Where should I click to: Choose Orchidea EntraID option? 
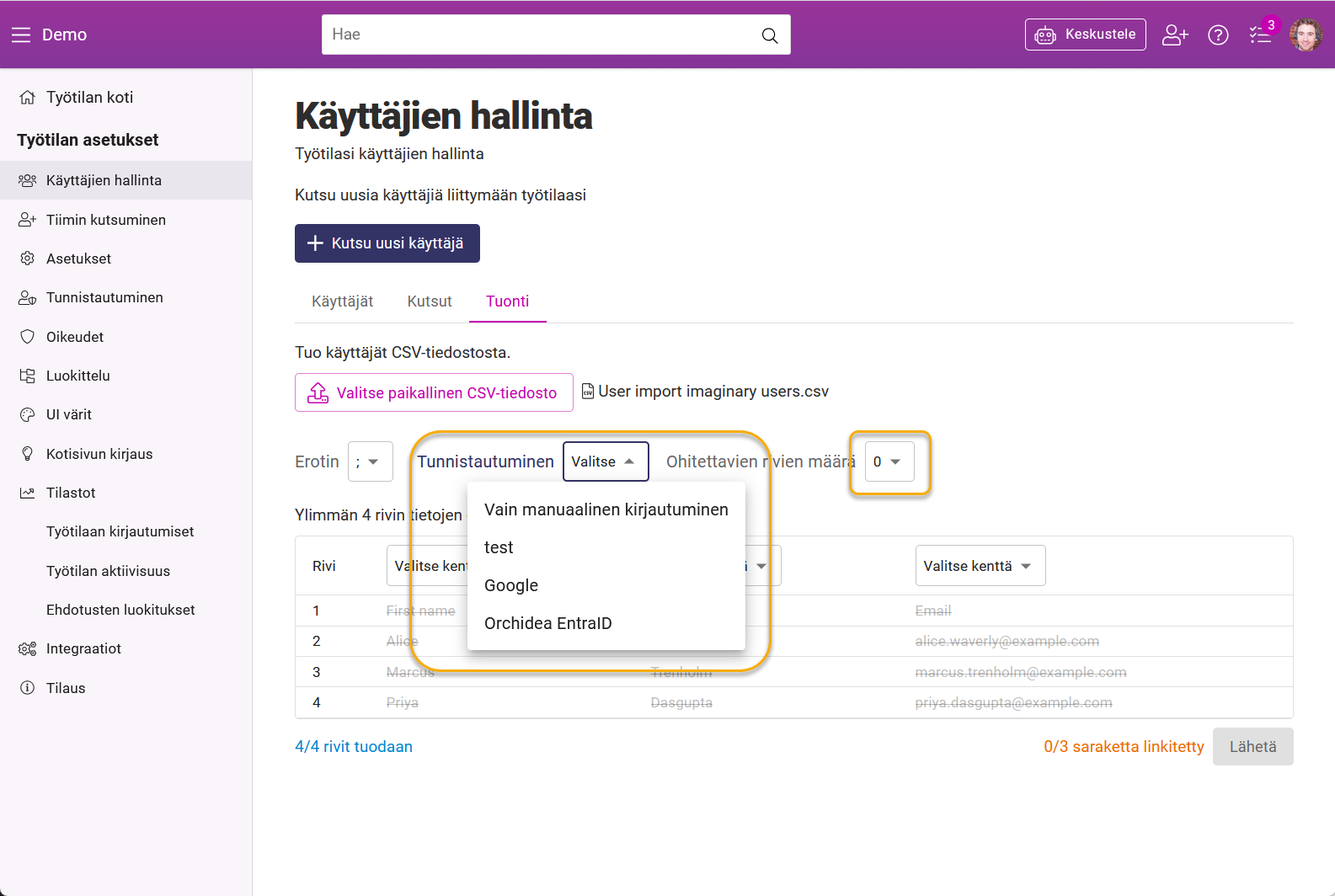tap(547, 623)
